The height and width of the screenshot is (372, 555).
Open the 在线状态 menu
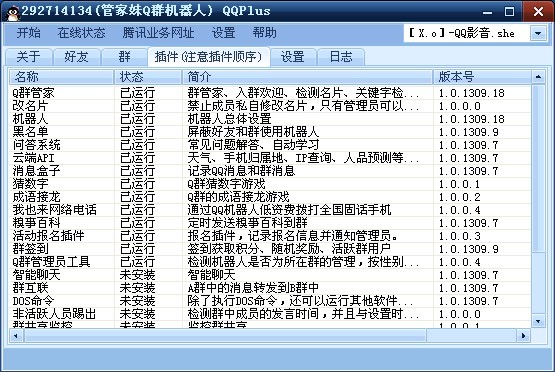point(81,33)
